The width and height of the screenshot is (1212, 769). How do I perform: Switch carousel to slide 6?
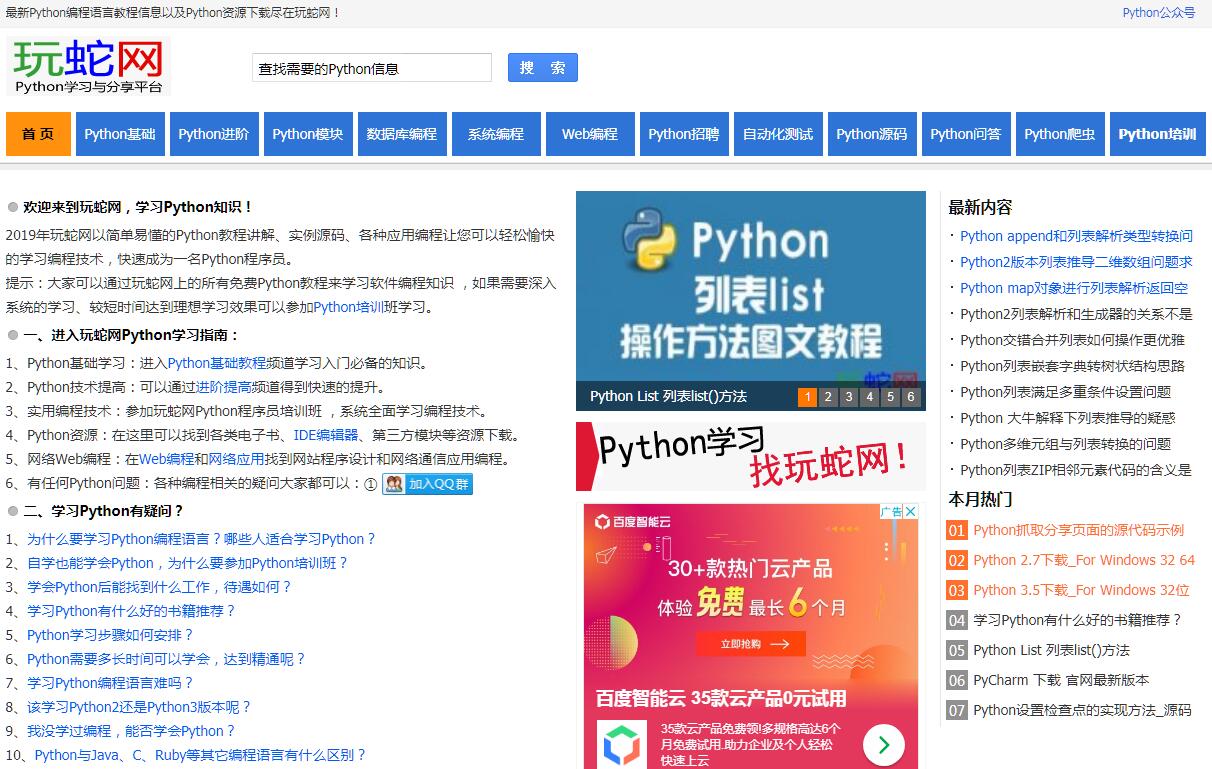pyautogui.click(x=911, y=397)
